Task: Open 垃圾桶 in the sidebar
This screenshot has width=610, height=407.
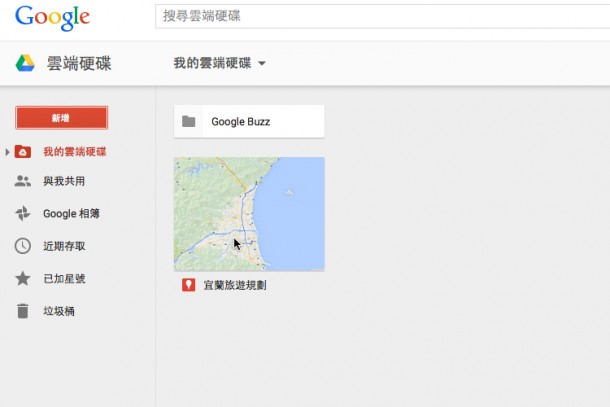Action: coord(59,311)
